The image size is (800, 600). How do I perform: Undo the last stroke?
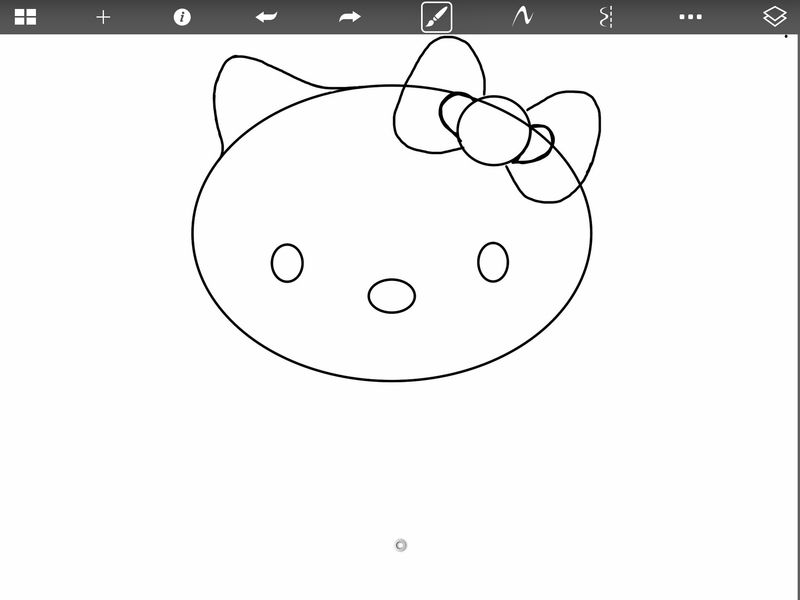[266, 17]
